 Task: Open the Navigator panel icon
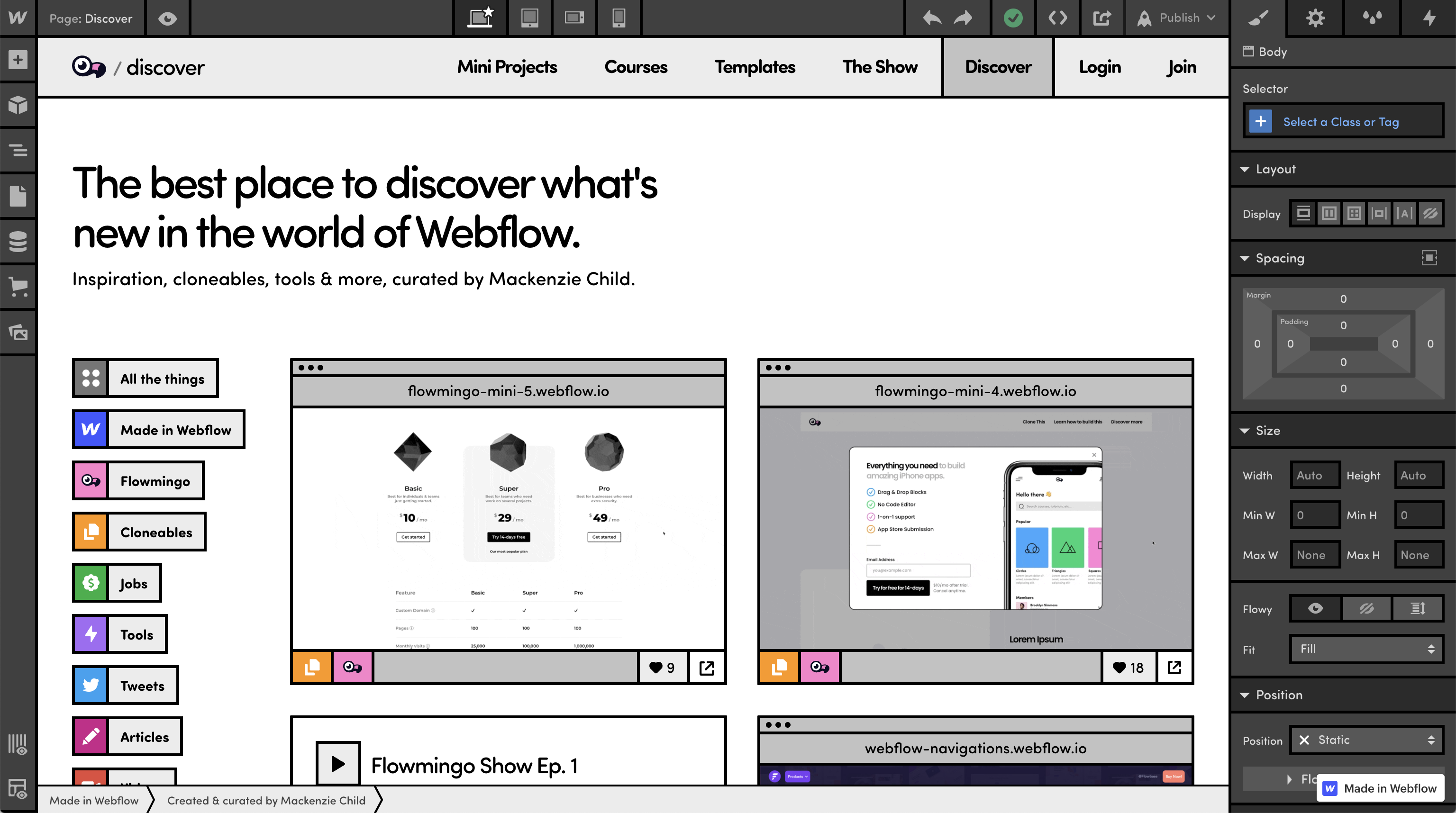coord(18,150)
